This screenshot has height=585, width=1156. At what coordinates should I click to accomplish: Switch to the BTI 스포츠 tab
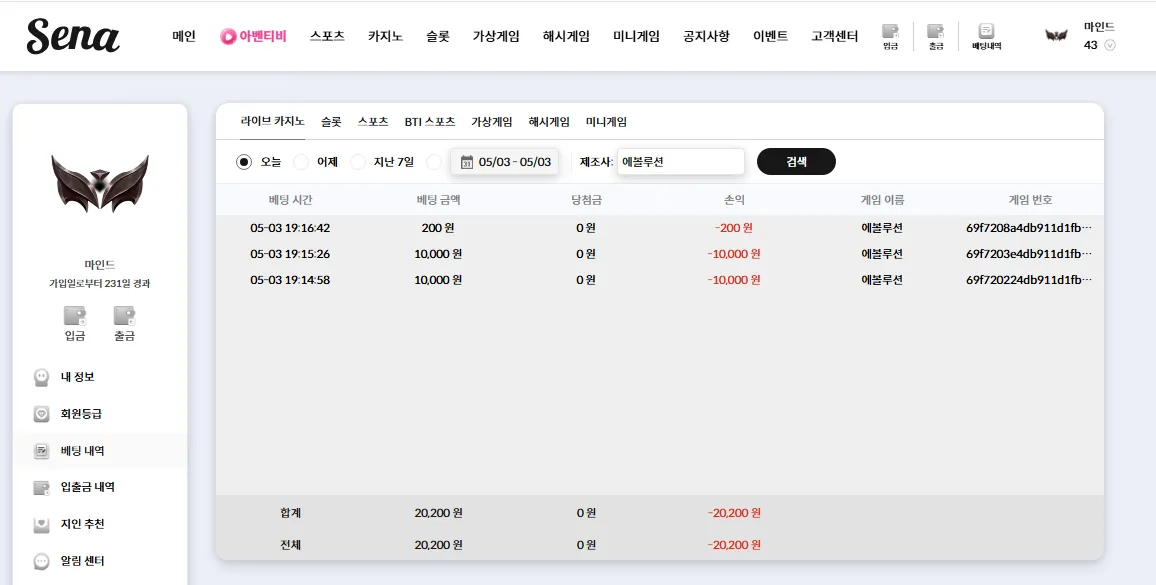pyautogui.click(x=430, y=122)
